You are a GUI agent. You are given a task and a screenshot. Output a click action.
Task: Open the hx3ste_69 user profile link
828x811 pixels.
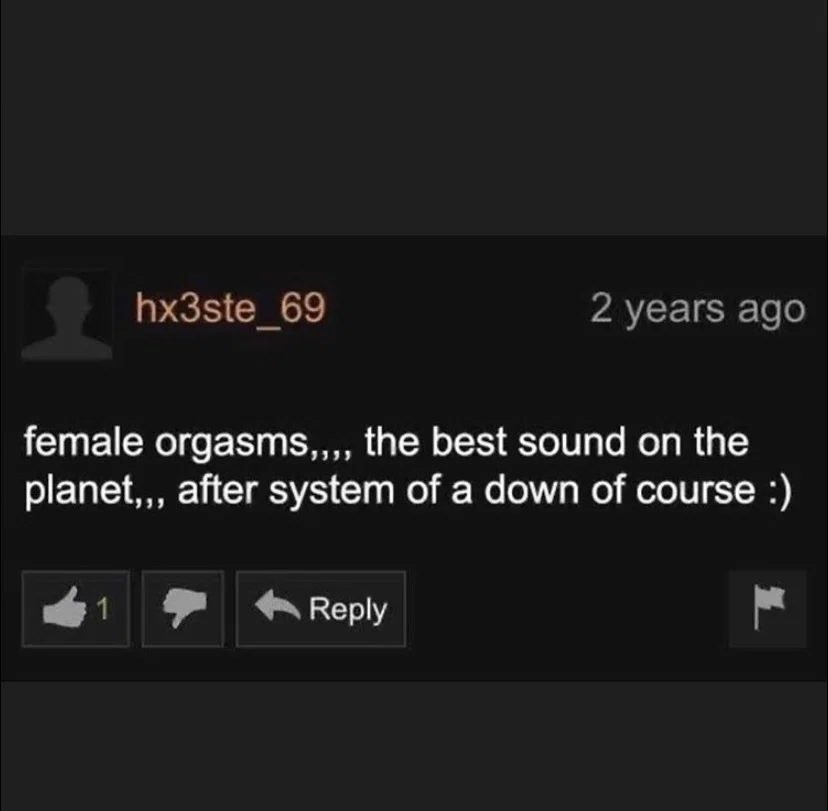[x=230, y=307]
